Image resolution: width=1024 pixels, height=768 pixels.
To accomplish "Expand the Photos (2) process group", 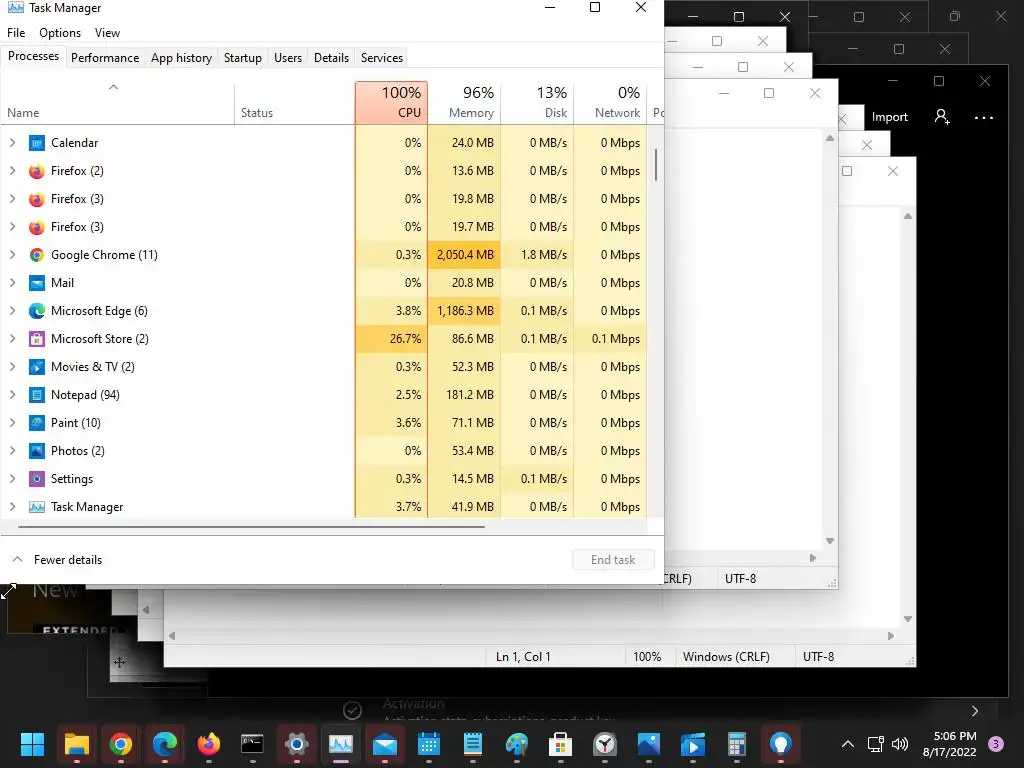I will click(x=12, y=451).
